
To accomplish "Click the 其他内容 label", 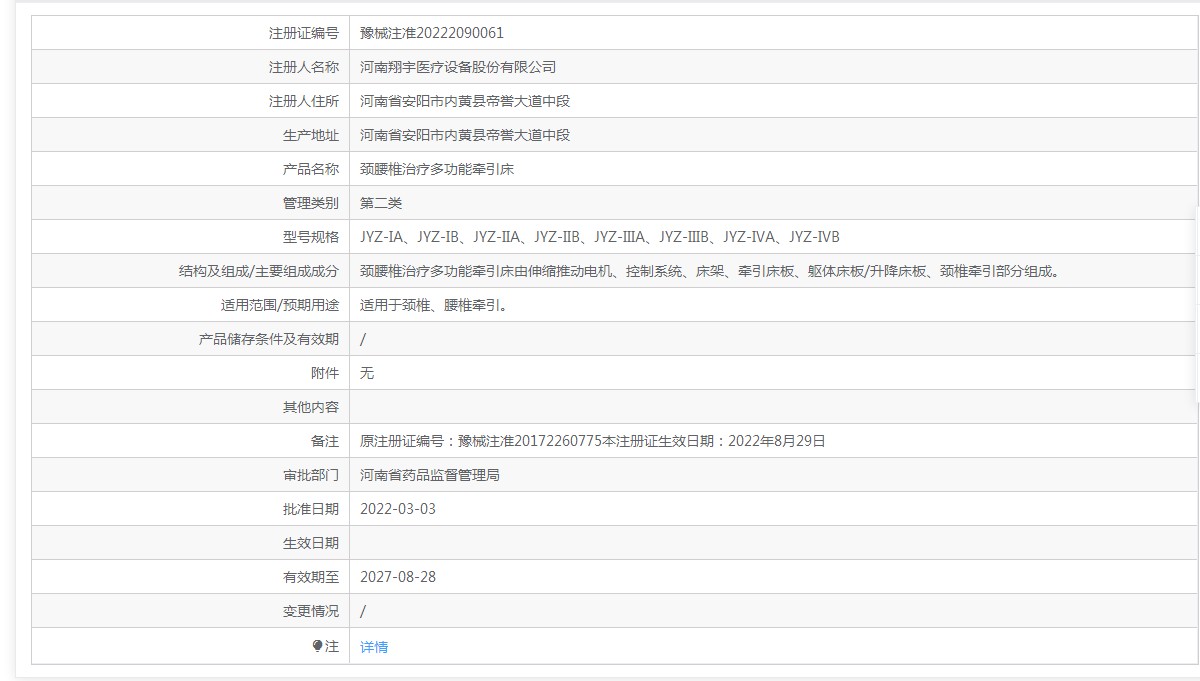I will (x=311, y=407).
